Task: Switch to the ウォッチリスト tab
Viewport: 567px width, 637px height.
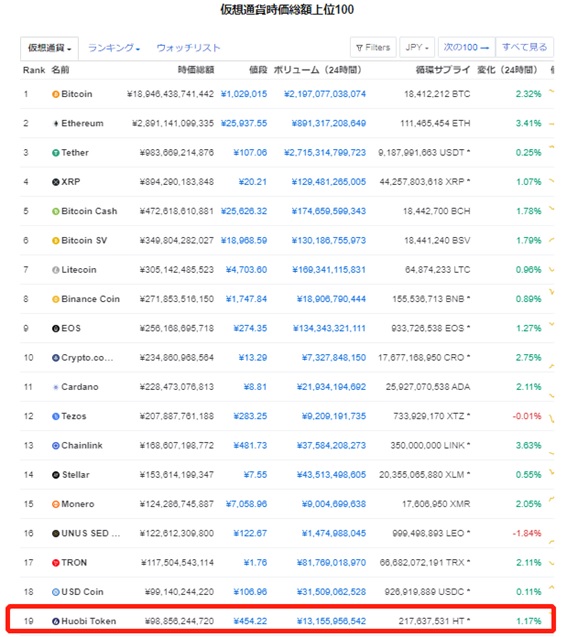Action: (188, 48)
